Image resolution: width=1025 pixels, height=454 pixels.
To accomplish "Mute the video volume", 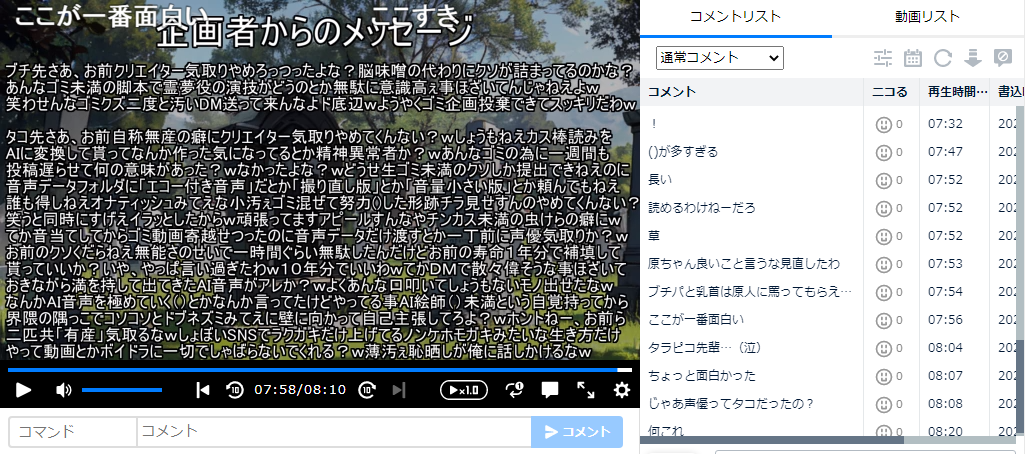I will pos(63,391).
